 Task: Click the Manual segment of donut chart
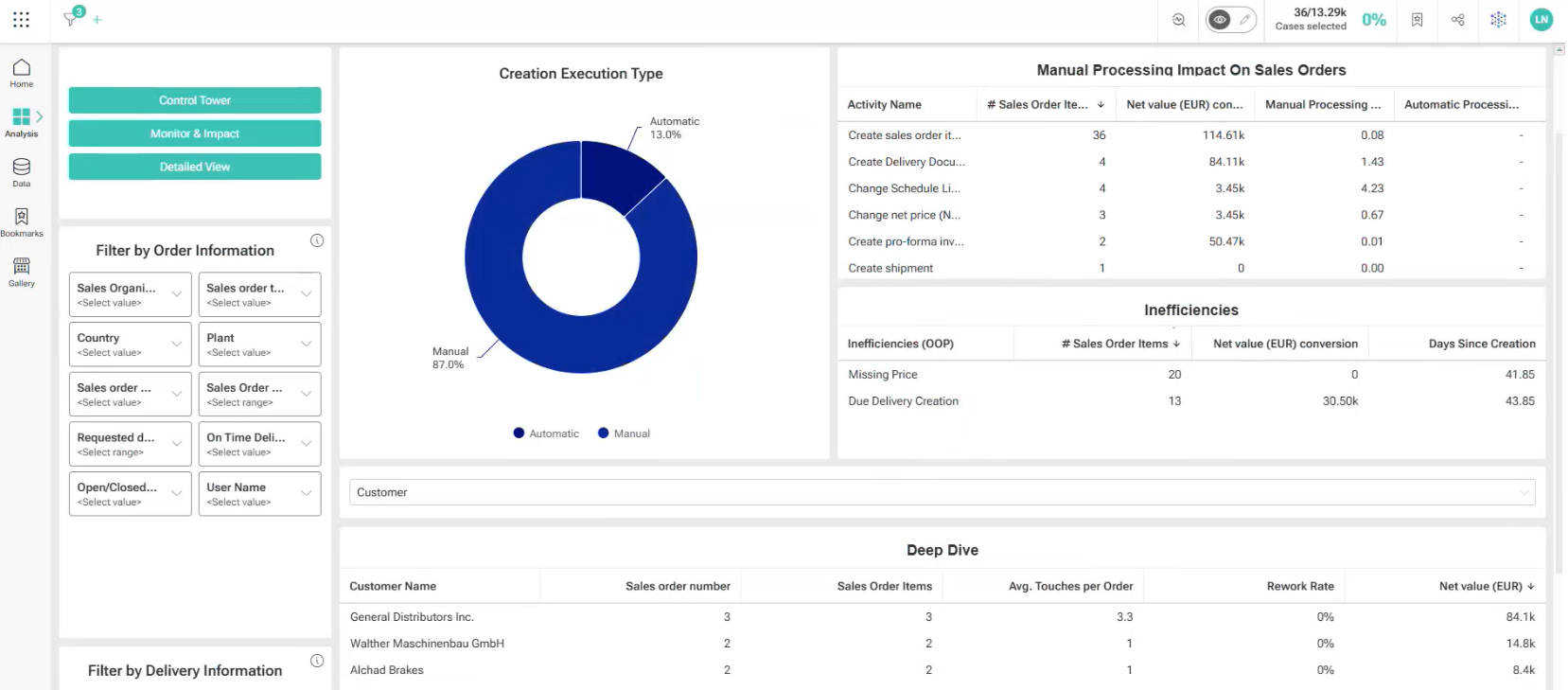(x=530, y=322)
